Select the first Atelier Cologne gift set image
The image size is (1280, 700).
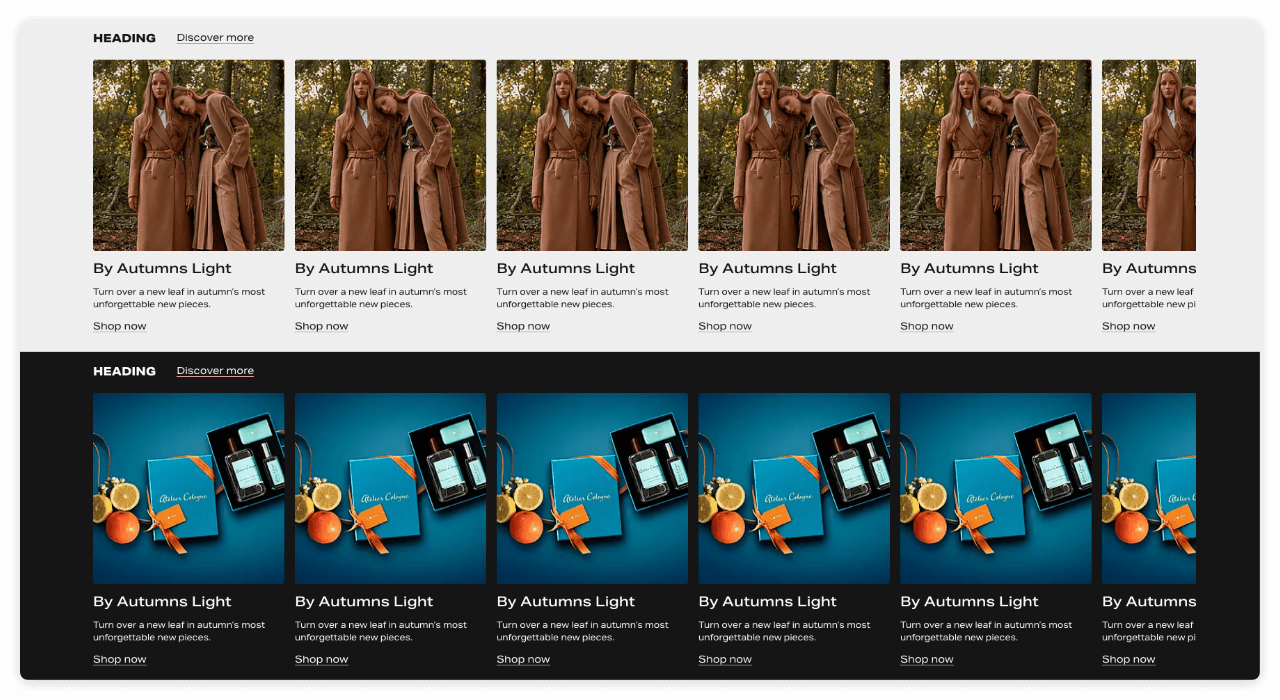click(188, 488)
